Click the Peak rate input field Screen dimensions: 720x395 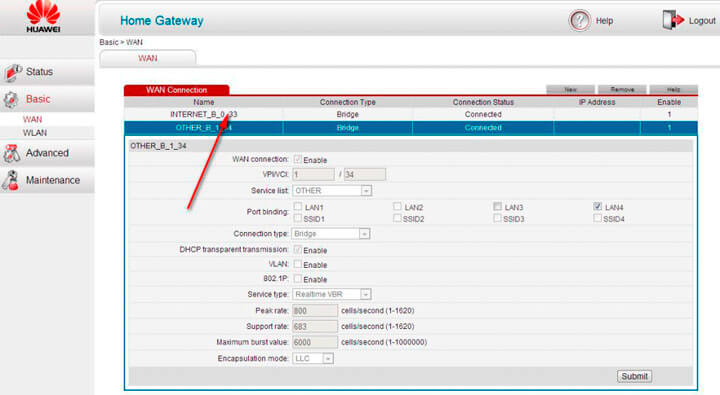click(x=315, y=311)
